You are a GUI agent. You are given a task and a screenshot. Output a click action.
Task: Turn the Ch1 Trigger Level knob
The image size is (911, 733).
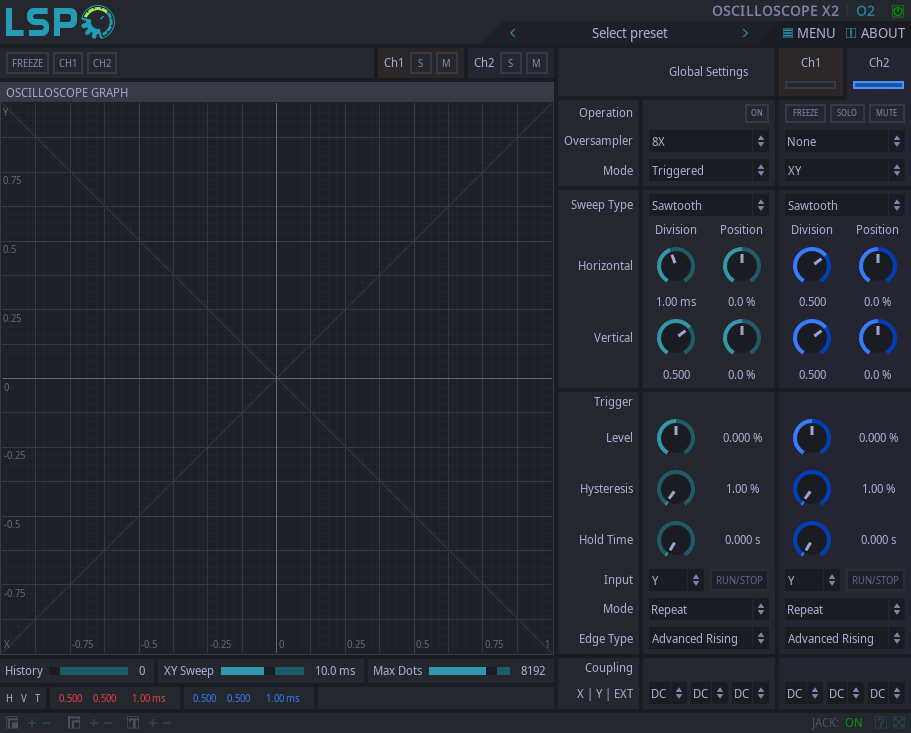[675, 438]
